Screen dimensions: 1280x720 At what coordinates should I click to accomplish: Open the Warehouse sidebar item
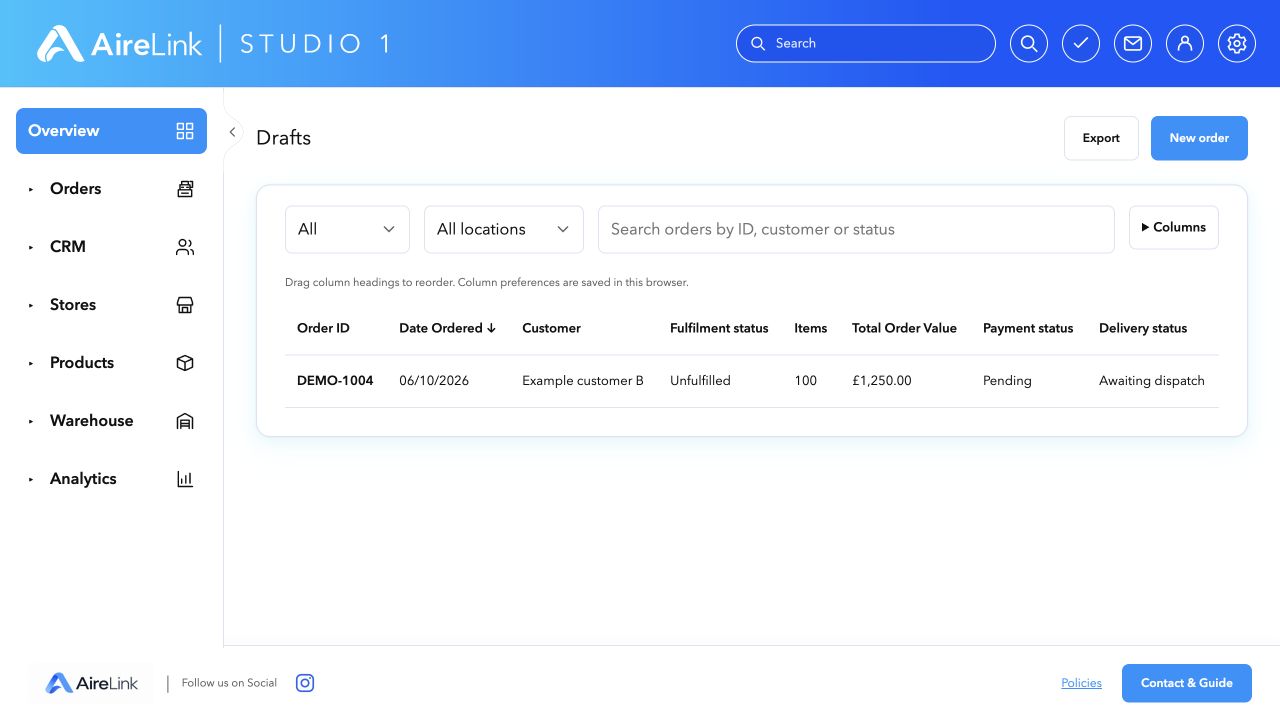[x=111, y=421]
